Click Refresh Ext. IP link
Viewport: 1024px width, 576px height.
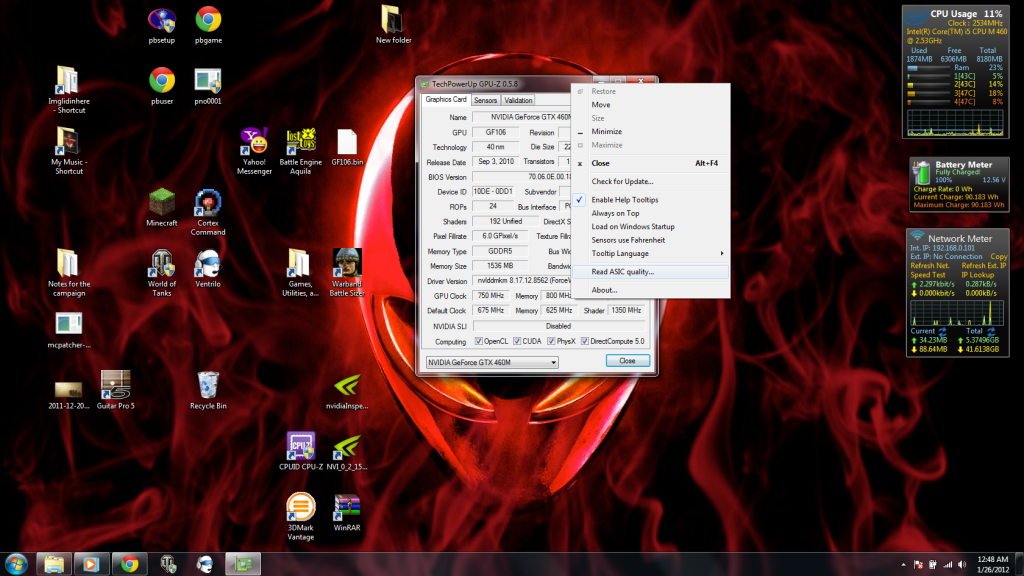pyautogui.click(x=984, y=266)
